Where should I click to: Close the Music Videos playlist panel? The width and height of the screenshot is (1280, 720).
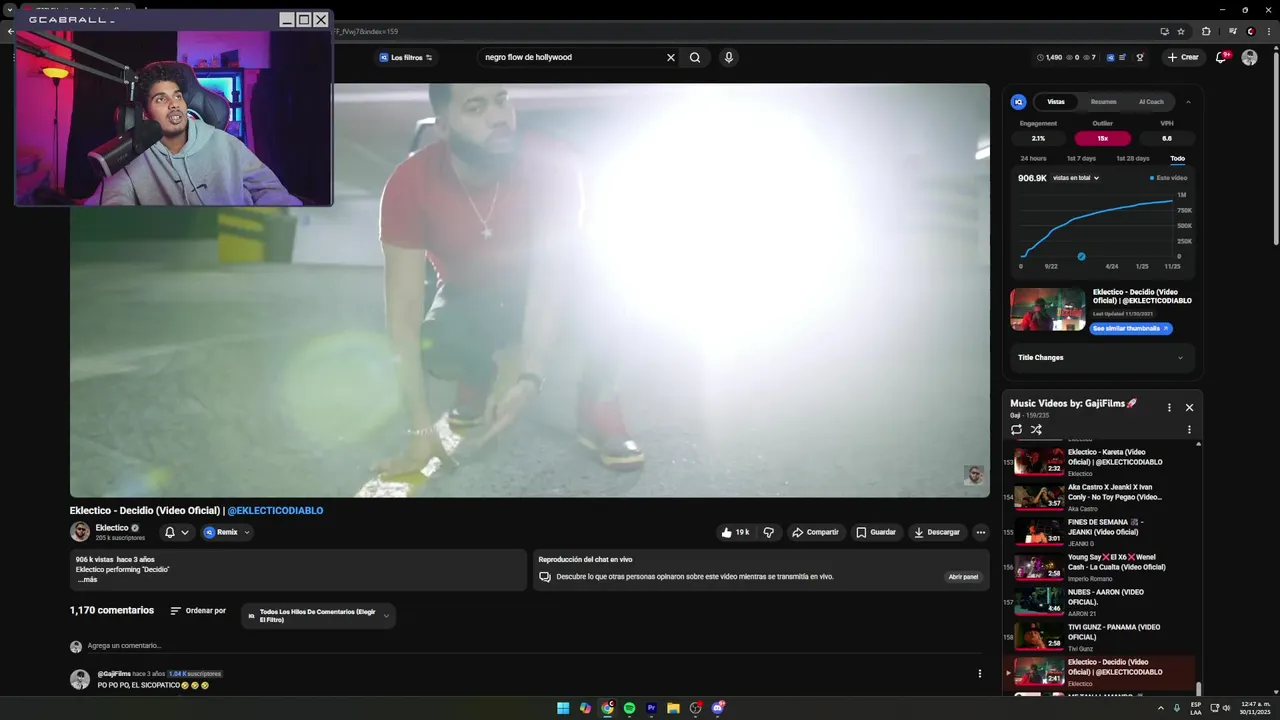pyautogui.click(x=1189, y=407)
